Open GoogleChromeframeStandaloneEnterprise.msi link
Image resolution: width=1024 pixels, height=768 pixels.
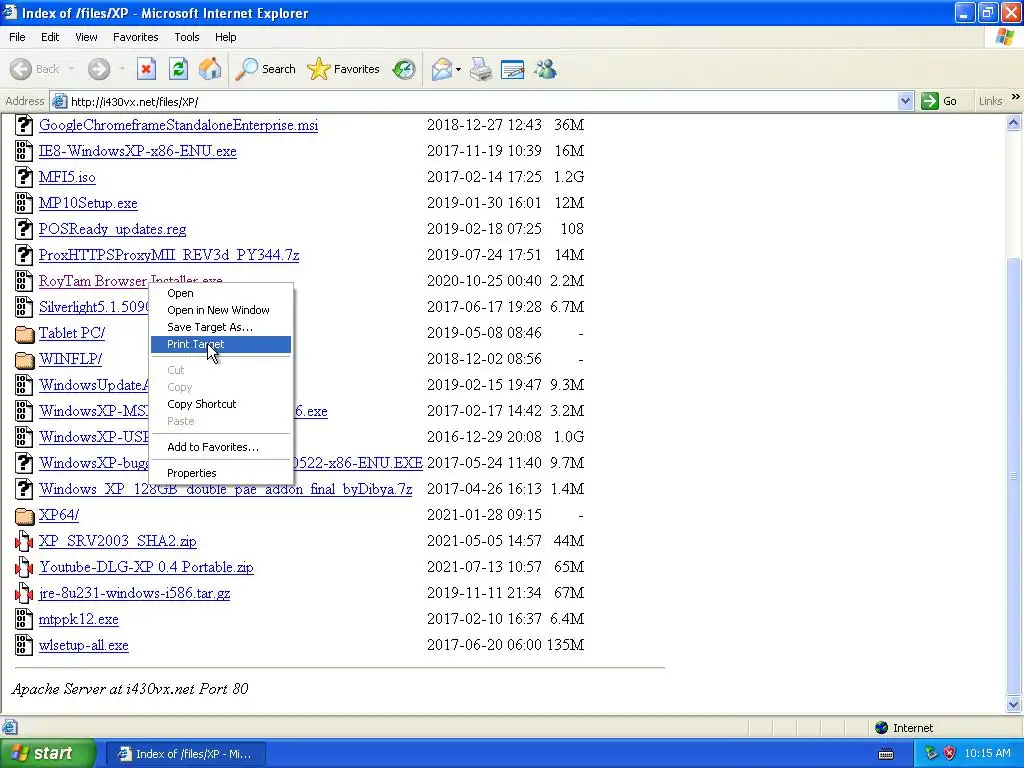pyautogui.click(x=178, y=125)
